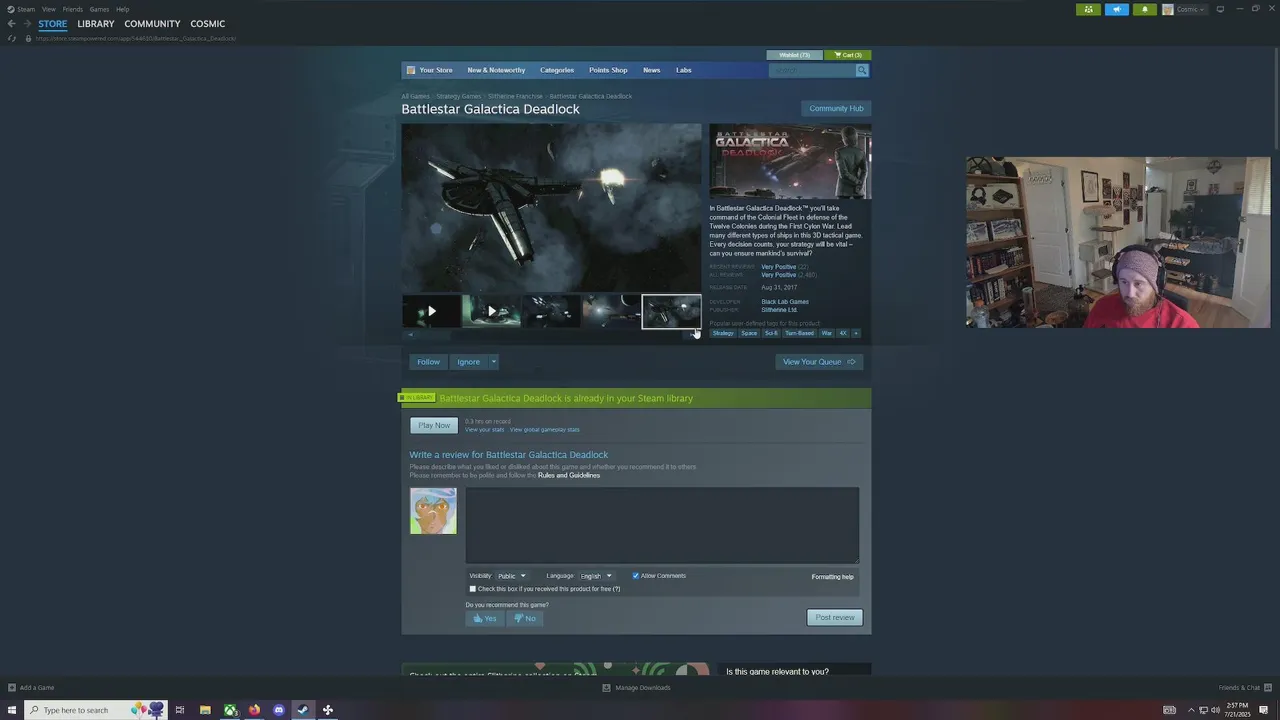Screen dimensions: 1280x720
Task: Go back with the Steam back arrow
Action: [11, 24]
